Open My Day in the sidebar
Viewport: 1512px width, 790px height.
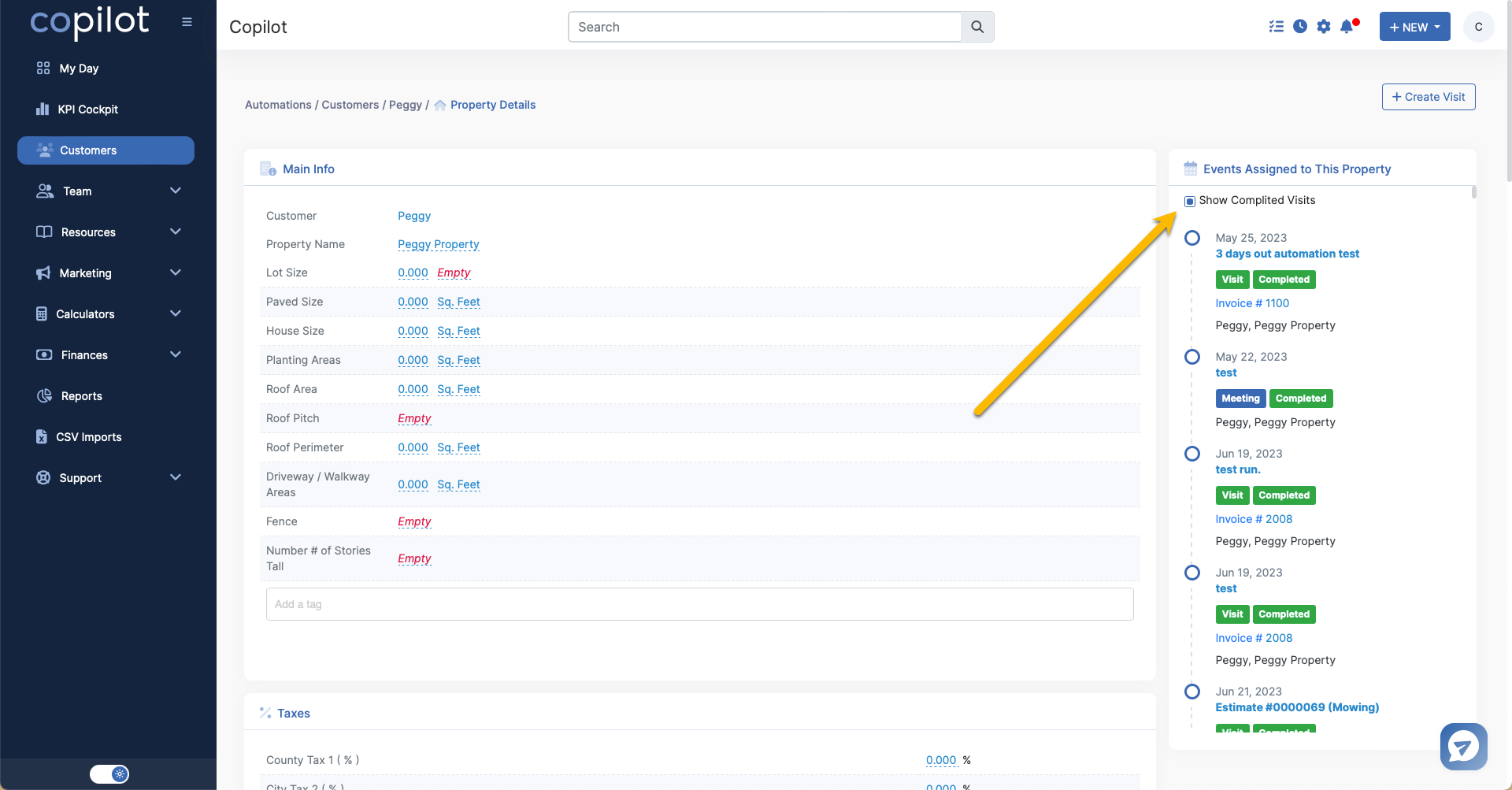click(x=79, y=69)
